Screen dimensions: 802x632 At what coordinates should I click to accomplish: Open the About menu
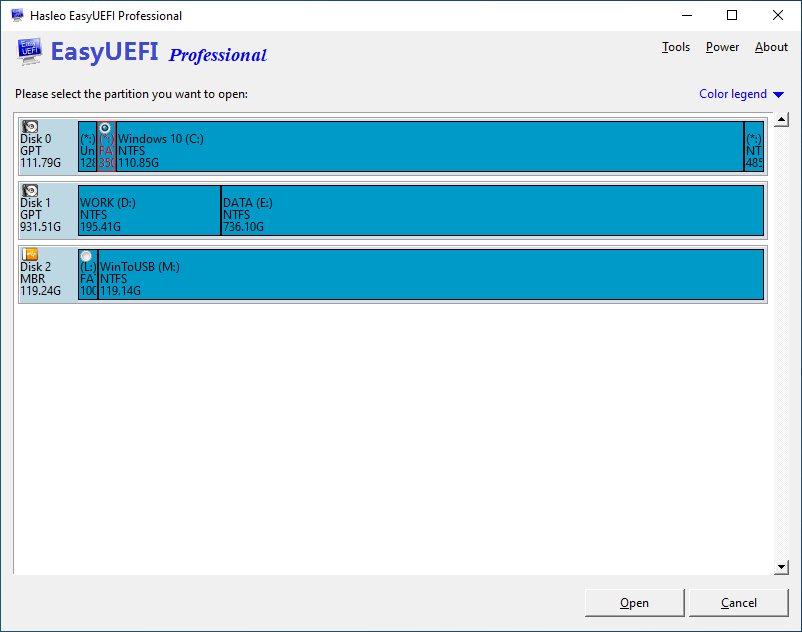pos(771,47)
